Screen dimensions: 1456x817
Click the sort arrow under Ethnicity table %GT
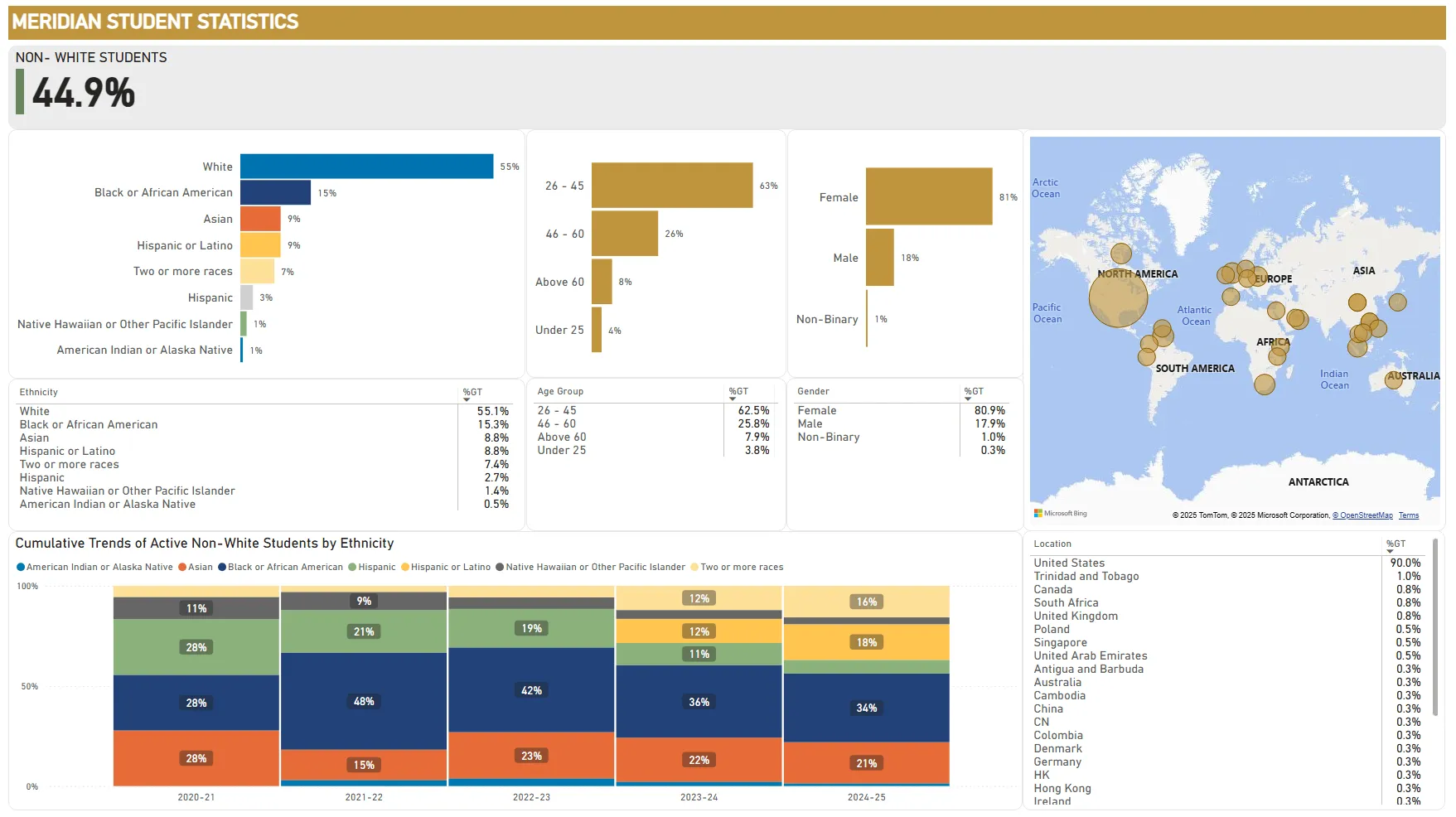(x=467, y=400)
